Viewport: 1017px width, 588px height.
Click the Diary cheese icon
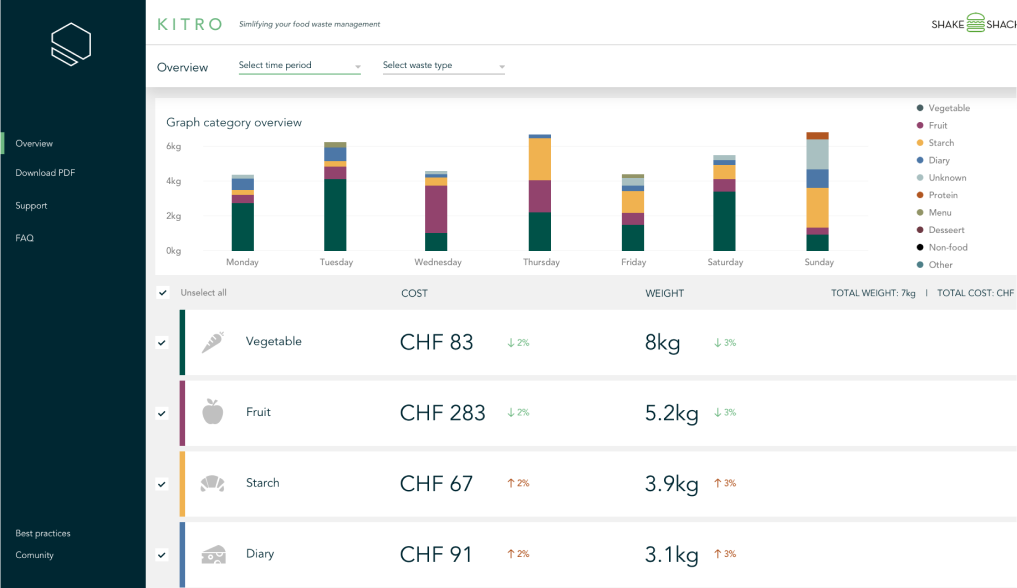tap(213, 554)
